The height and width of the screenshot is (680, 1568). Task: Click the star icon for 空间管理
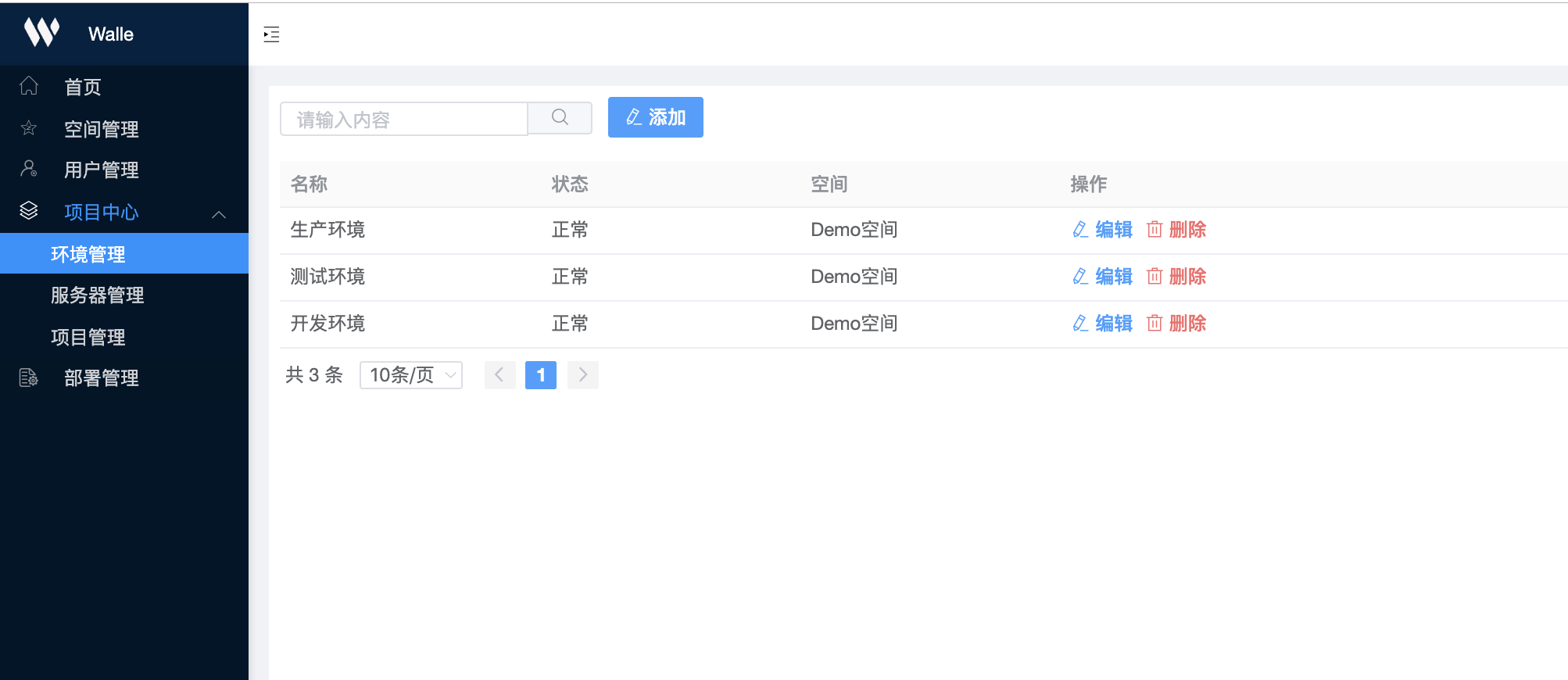point(29,128)
